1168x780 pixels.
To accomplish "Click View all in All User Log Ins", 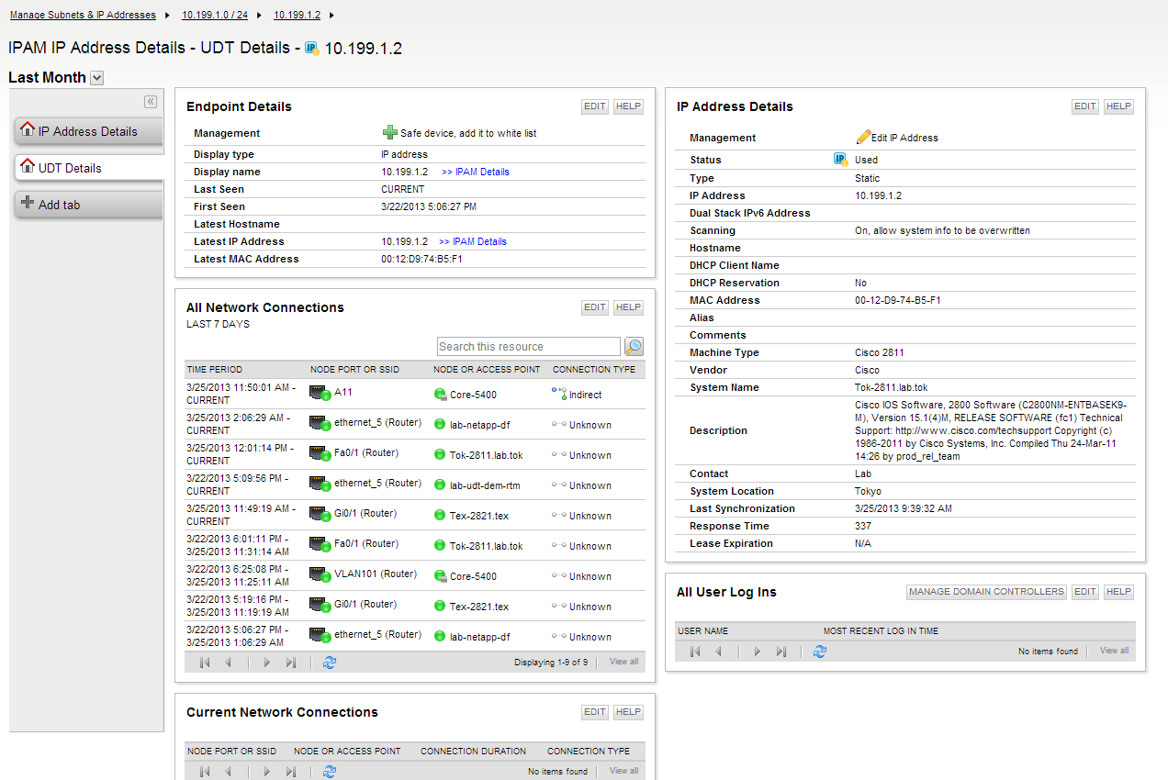I will click(1114, 651).
